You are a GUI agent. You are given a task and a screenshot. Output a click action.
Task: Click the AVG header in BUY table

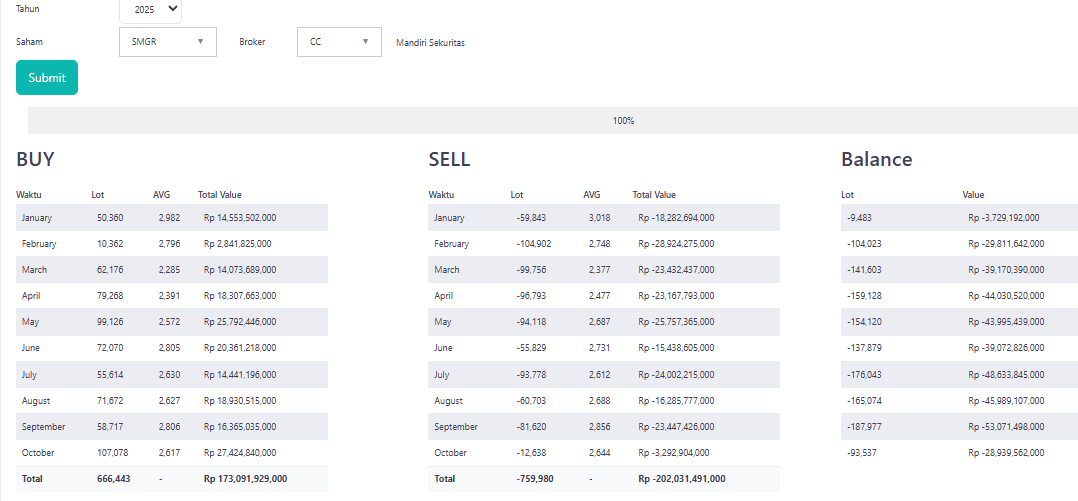(x=162, y=195)
